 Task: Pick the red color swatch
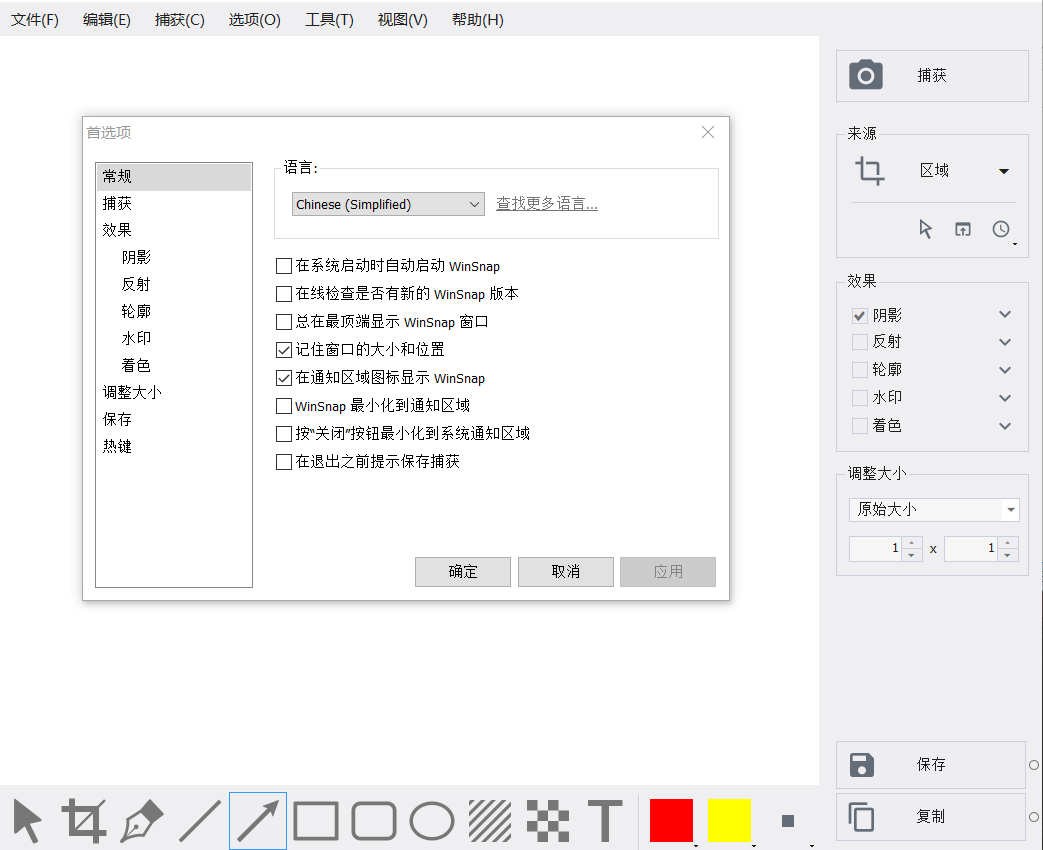[671, 821]
